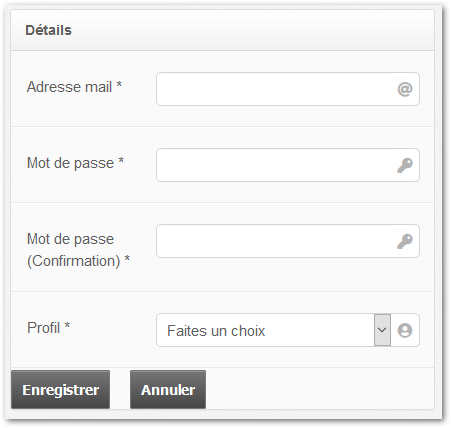Click the asterisk next to Profil

[x=67, y=325]
